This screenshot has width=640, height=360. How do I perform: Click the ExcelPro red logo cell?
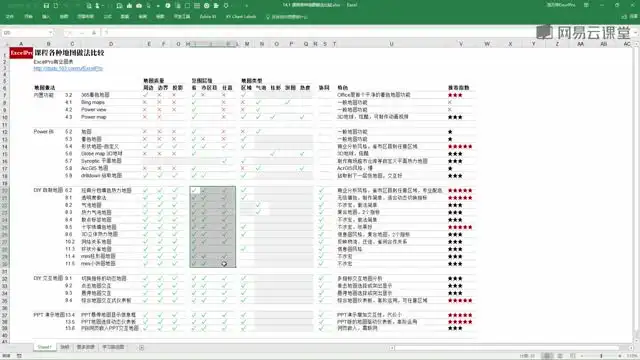click(21, 53)
